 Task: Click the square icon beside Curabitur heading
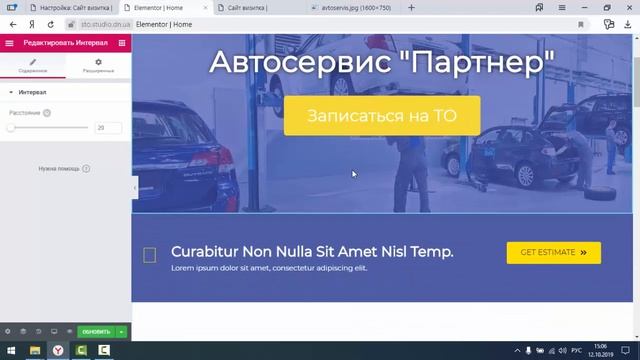tap(150, 255)
